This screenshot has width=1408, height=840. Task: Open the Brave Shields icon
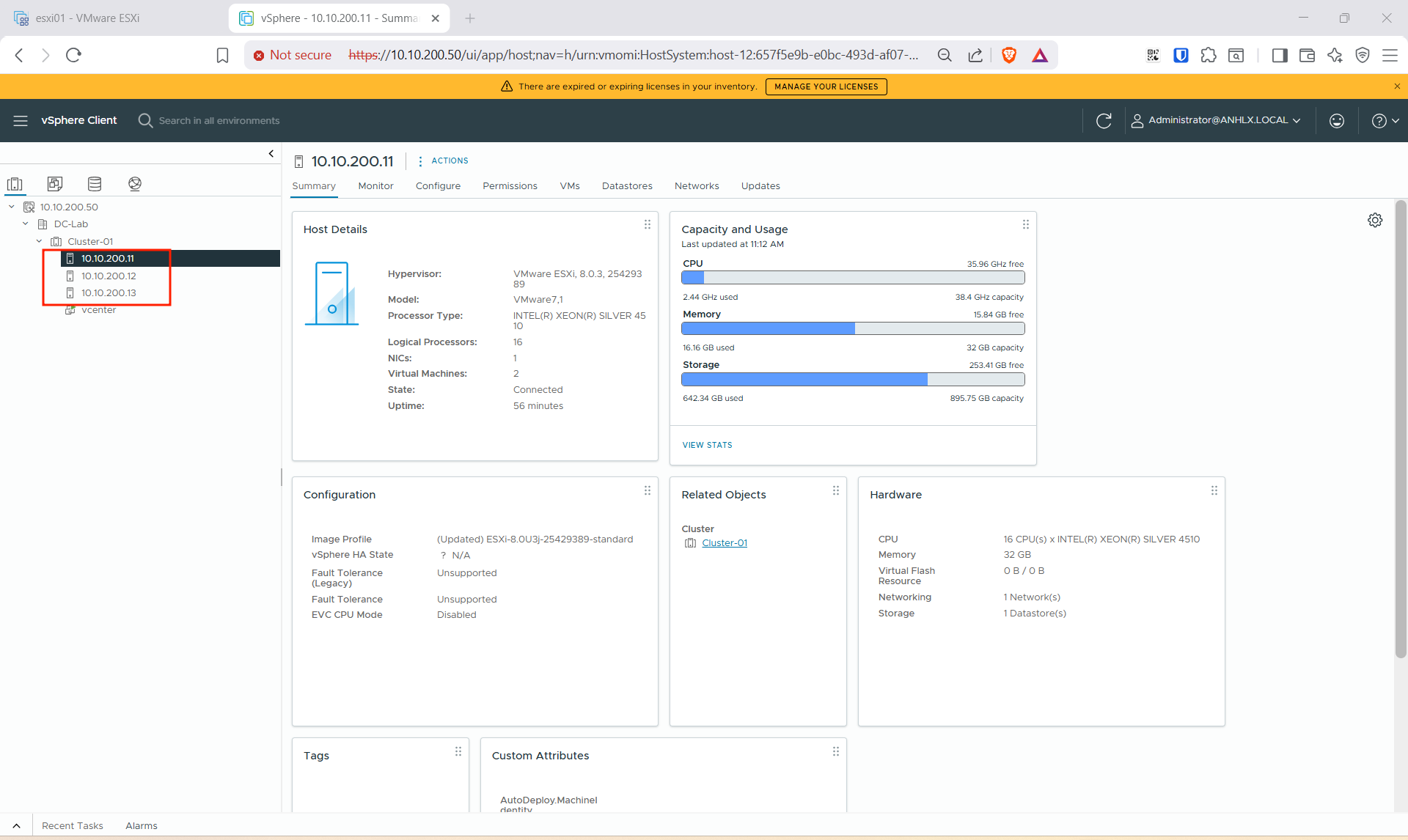[x=1009, y=55]
